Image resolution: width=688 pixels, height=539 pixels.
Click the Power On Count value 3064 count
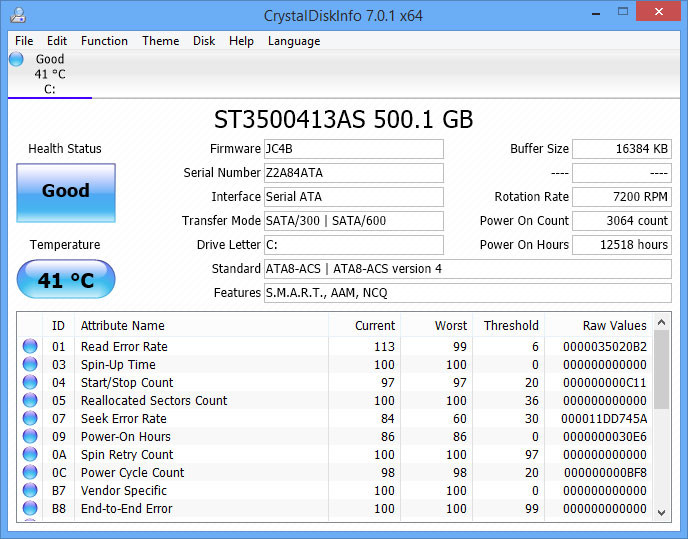pos(622,220)
